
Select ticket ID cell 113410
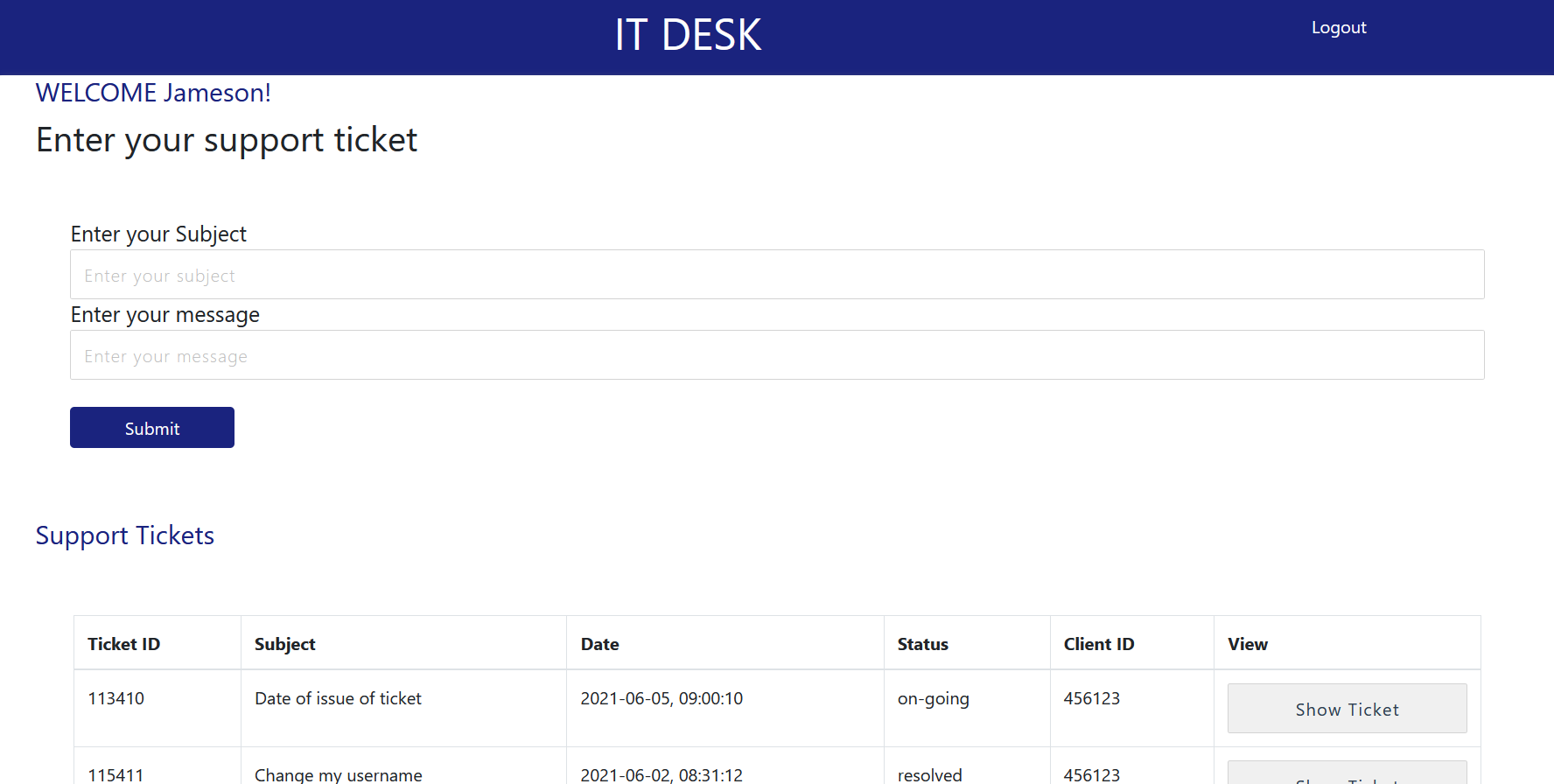116,698
